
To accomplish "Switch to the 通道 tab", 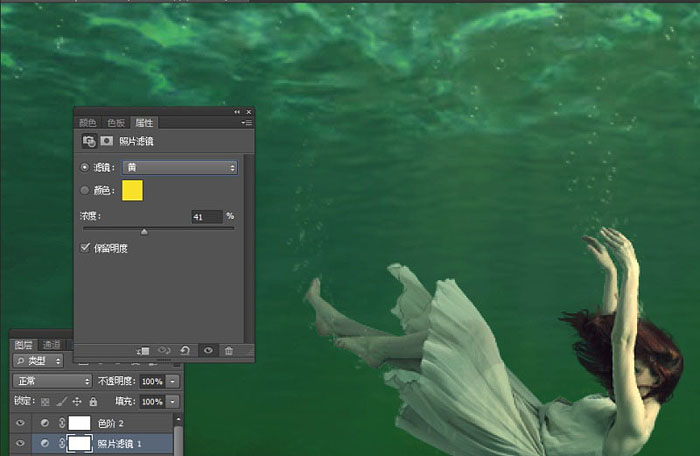I will [x=51, y=345].
